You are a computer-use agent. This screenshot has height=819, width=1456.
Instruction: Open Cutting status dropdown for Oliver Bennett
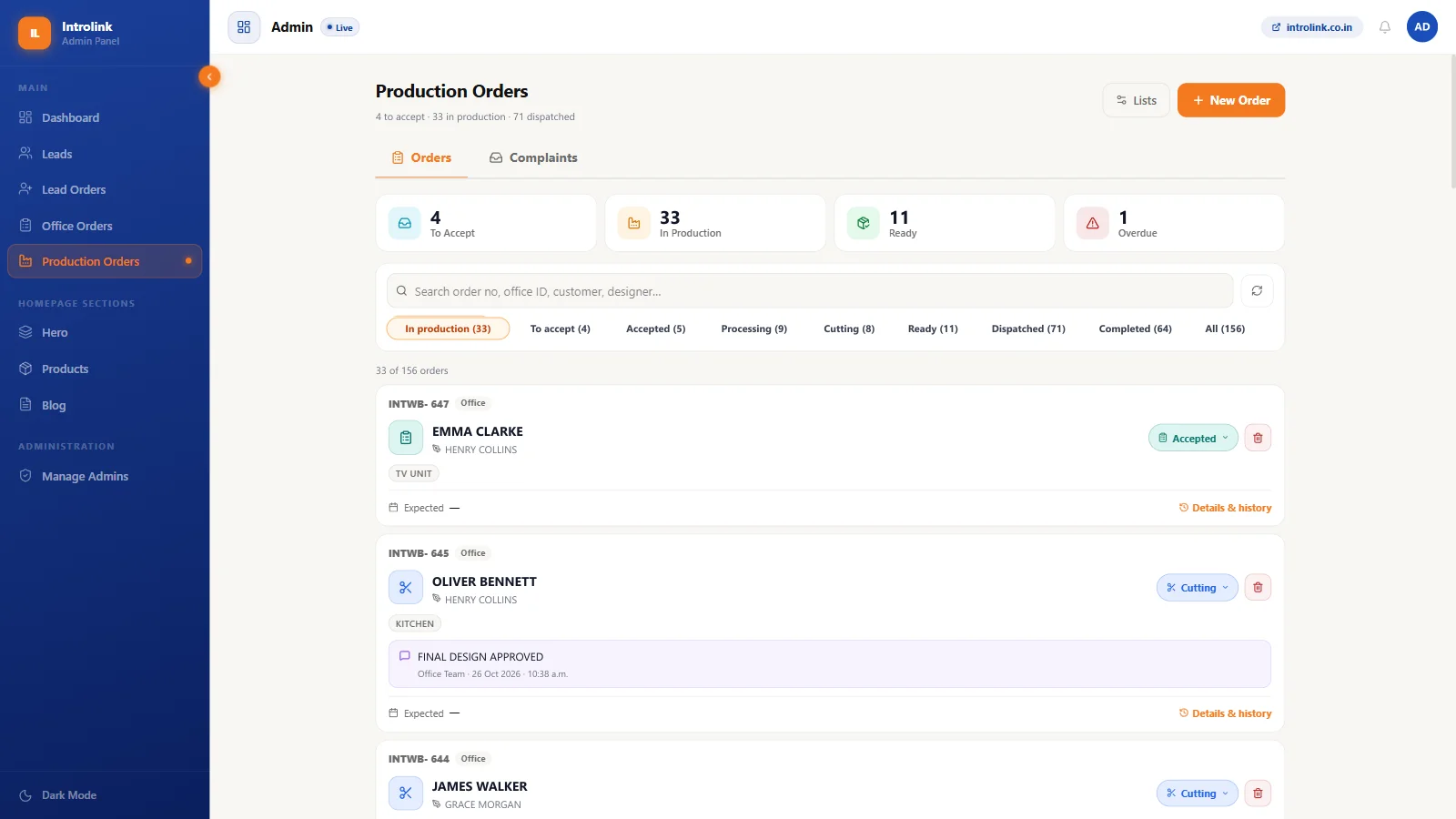pos(1198,588)
